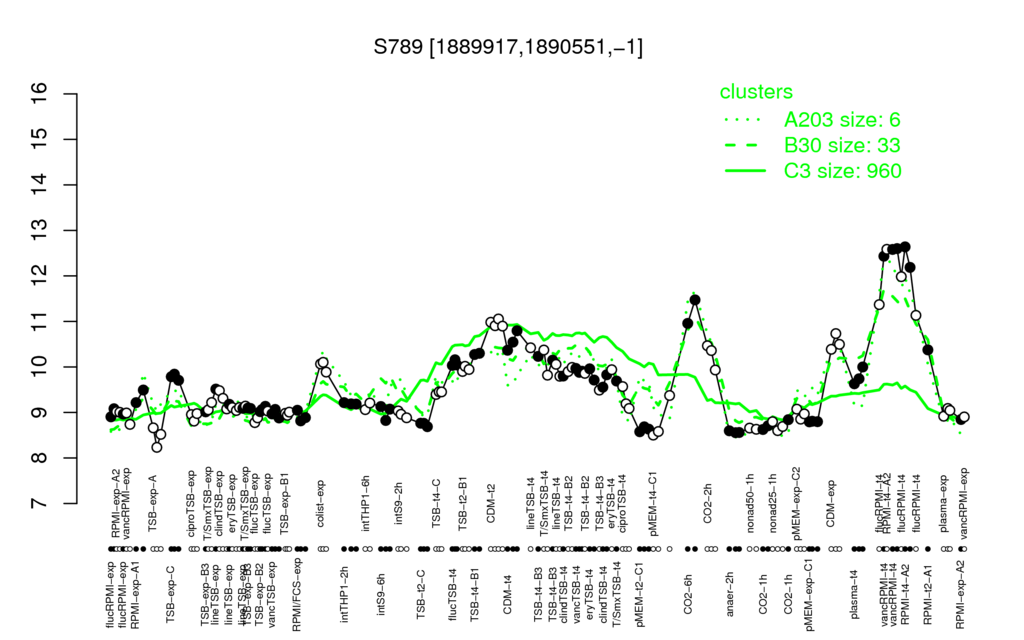Select legend entry 'A203 size: 6'
The height and width of the screenshot is (640, 1024).
(x=842, y=120)
